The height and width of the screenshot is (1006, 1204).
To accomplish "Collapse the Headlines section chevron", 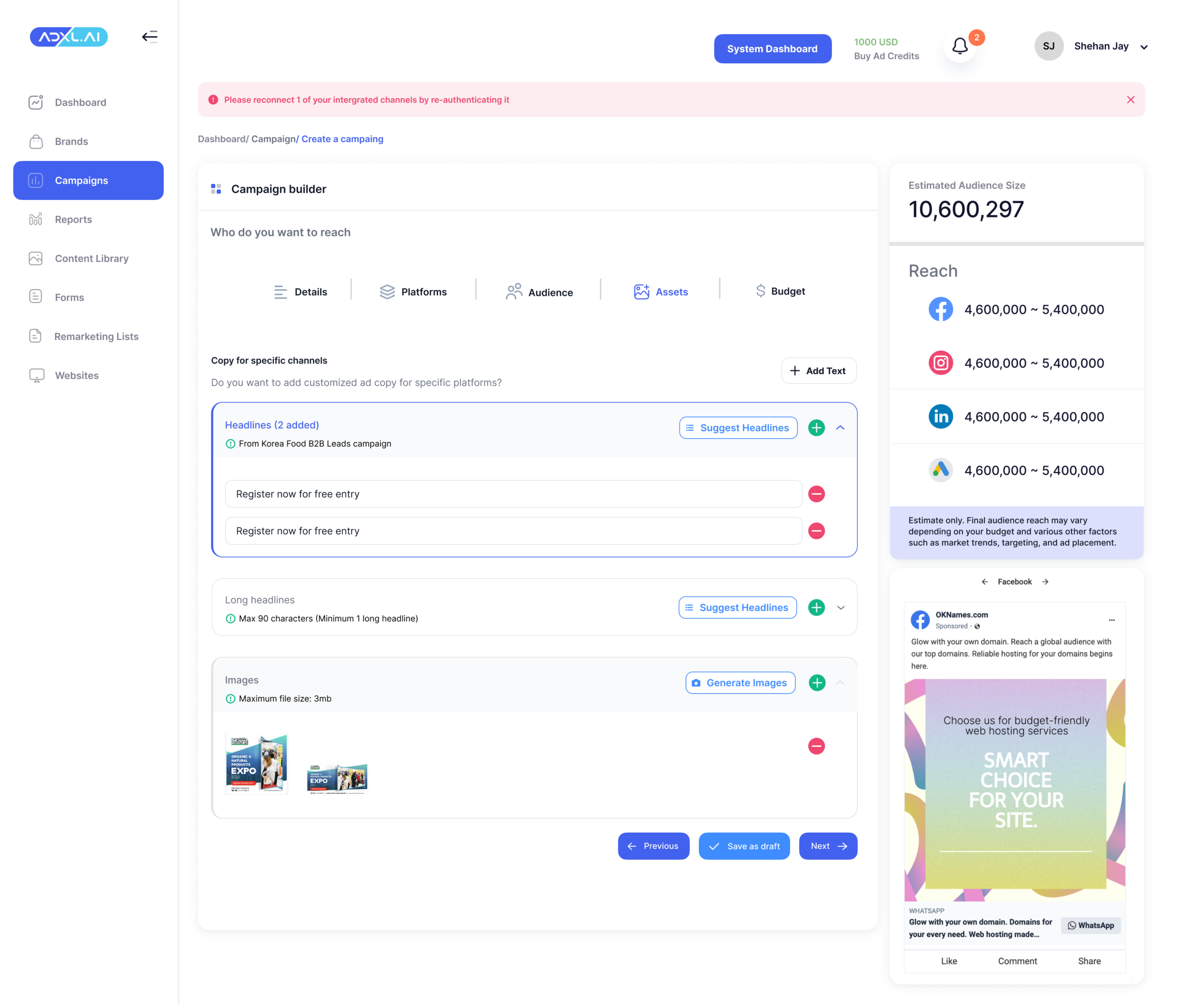I will 840,428.
